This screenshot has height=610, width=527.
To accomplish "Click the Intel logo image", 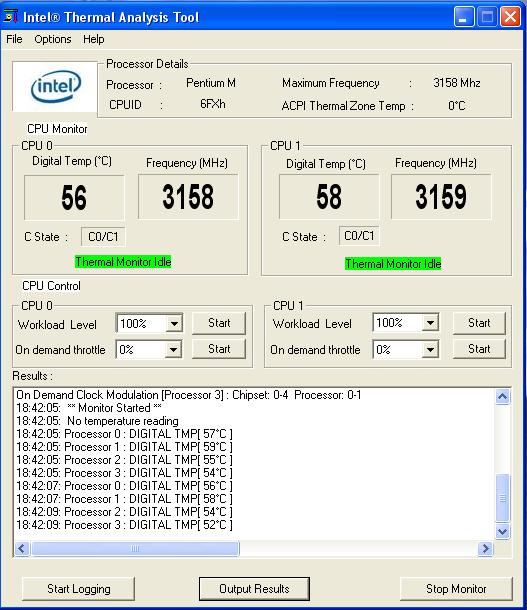I will tap(55, 86).
